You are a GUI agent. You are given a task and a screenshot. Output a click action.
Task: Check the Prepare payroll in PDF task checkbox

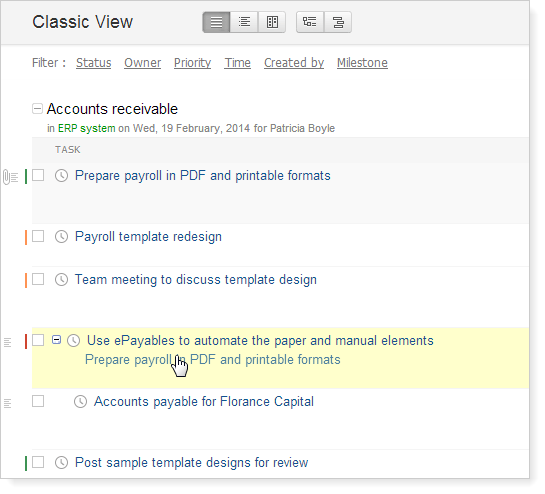pyautogui.click(x=38, y=175)
